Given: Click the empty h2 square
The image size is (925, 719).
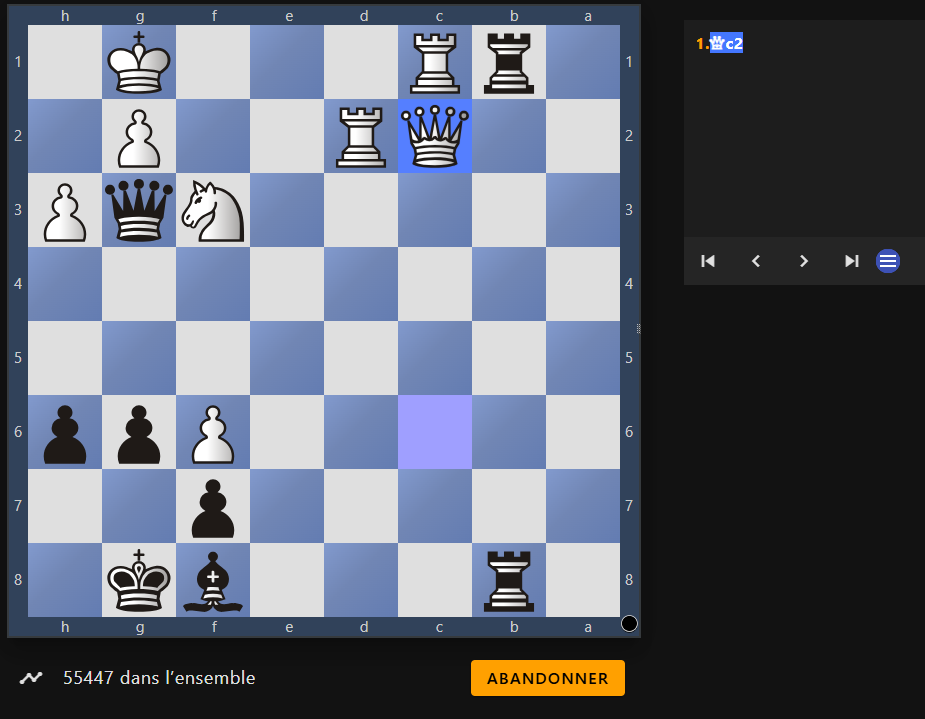Looking at the screenshot, I should click(65, 136).
